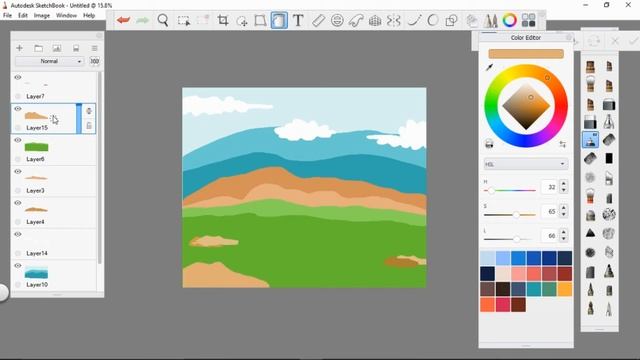Click the H value field 32
640x360 pixels.
[x=549, y=187]
